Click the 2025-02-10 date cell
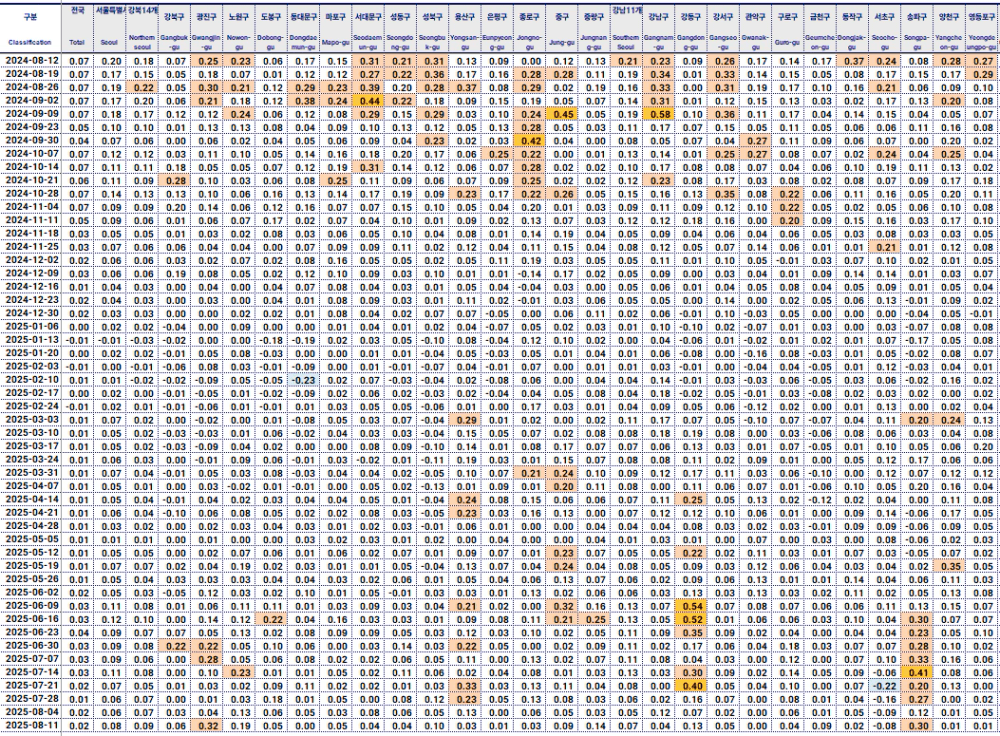 31,379
